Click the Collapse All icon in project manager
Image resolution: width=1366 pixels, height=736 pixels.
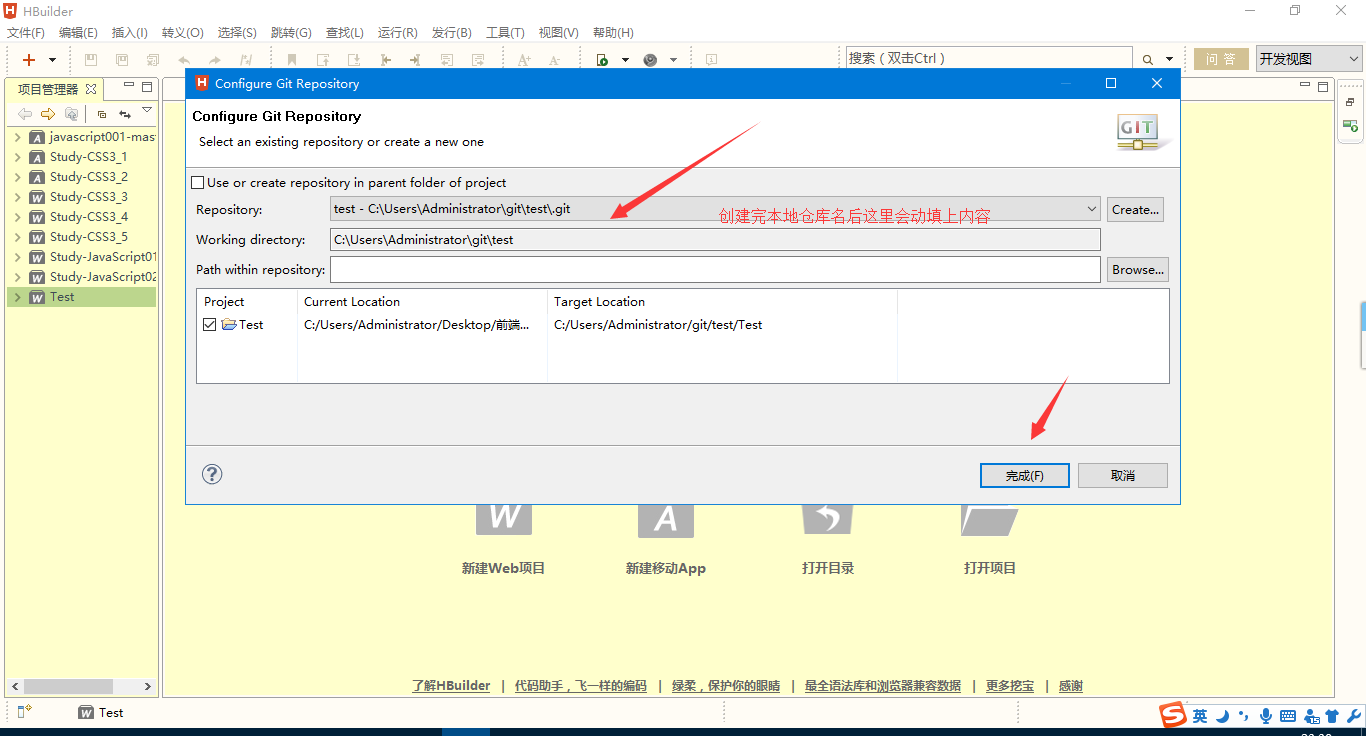101,114
